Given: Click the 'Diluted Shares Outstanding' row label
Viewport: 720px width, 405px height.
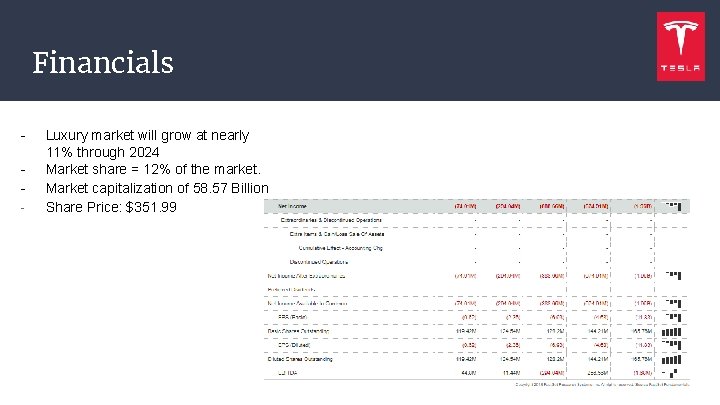Looking at the screenshot, I should coord(300,359).
